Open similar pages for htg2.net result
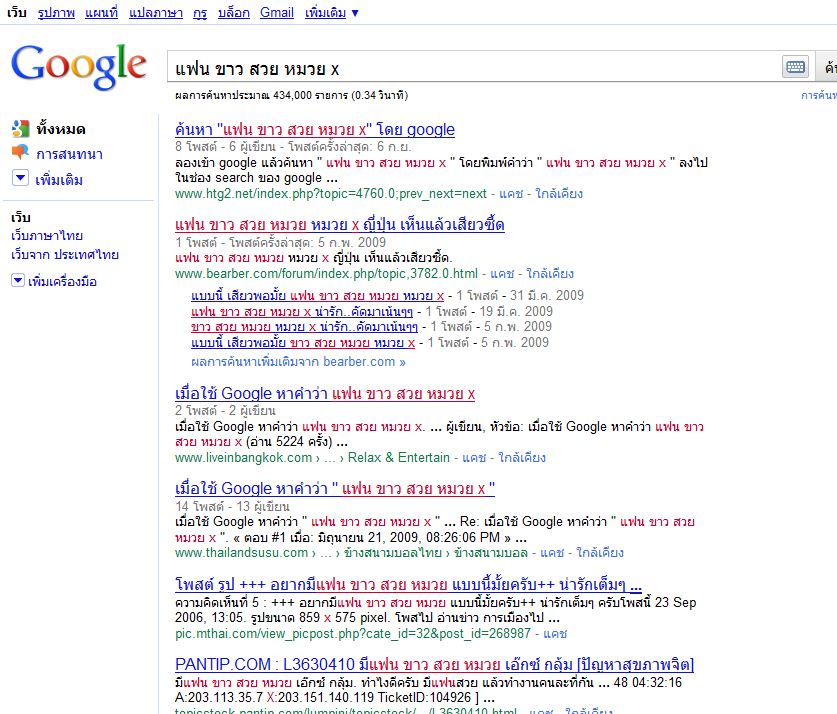 coord(559,194)
